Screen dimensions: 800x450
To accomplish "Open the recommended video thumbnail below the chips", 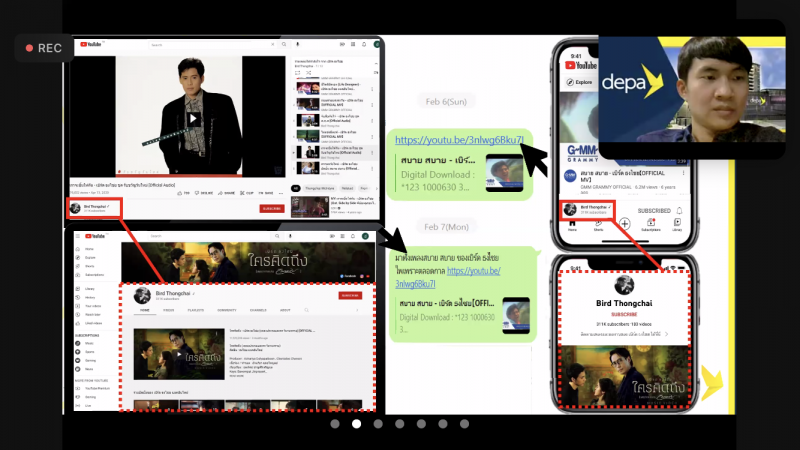I will tap(310, 207).
